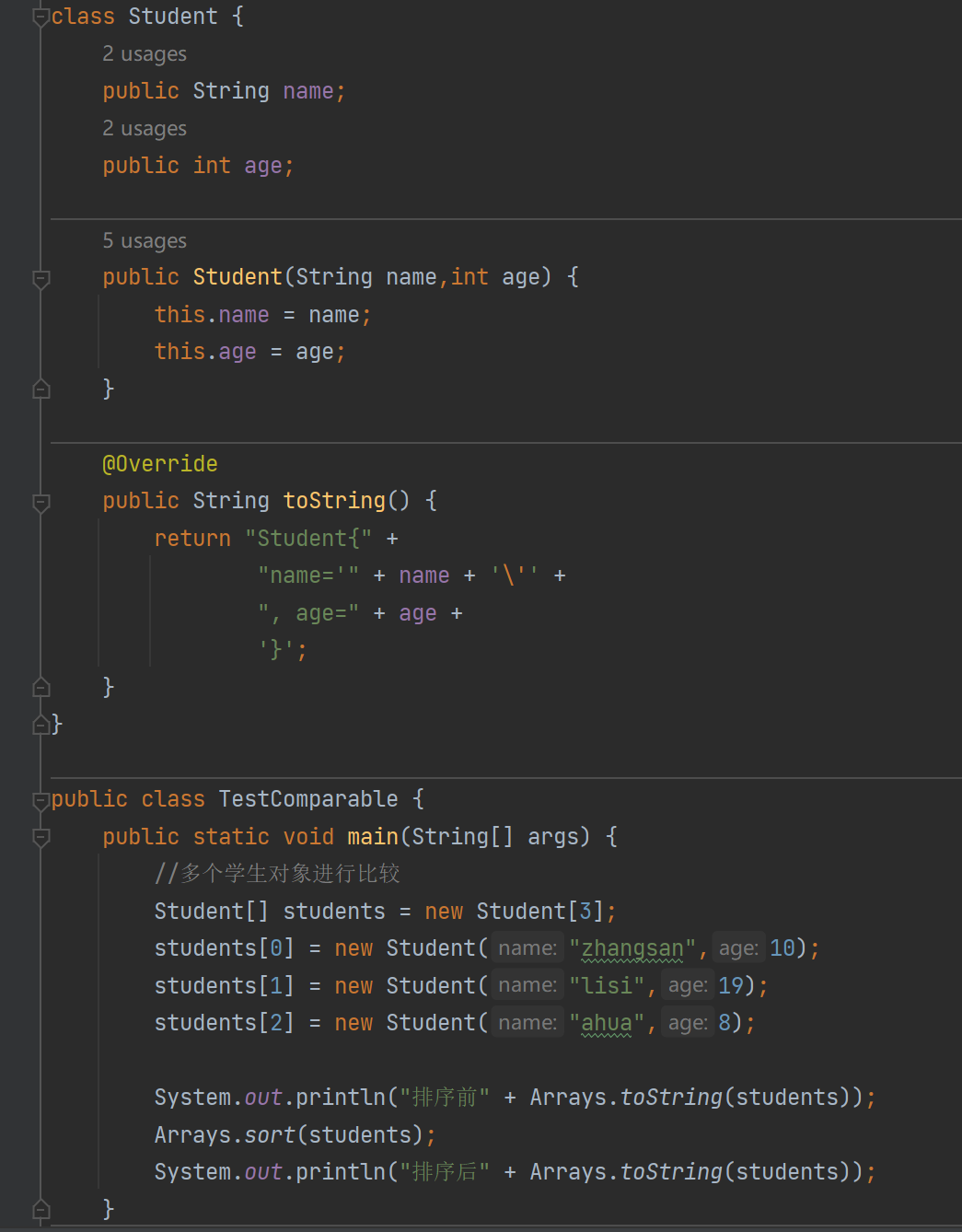Click the "zhangsan" string literal
This screenshot has height=1232, width=962.
click(632, 948)
